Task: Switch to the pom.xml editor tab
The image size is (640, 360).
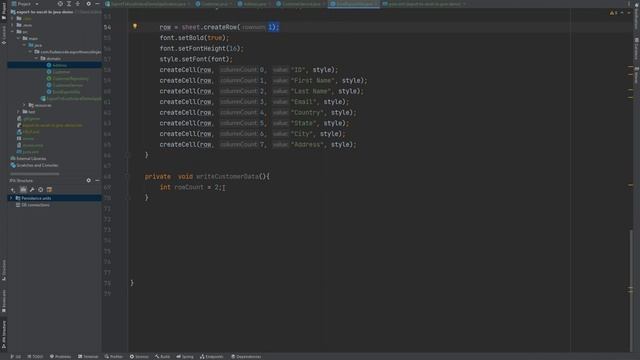Action: (424, 4)
